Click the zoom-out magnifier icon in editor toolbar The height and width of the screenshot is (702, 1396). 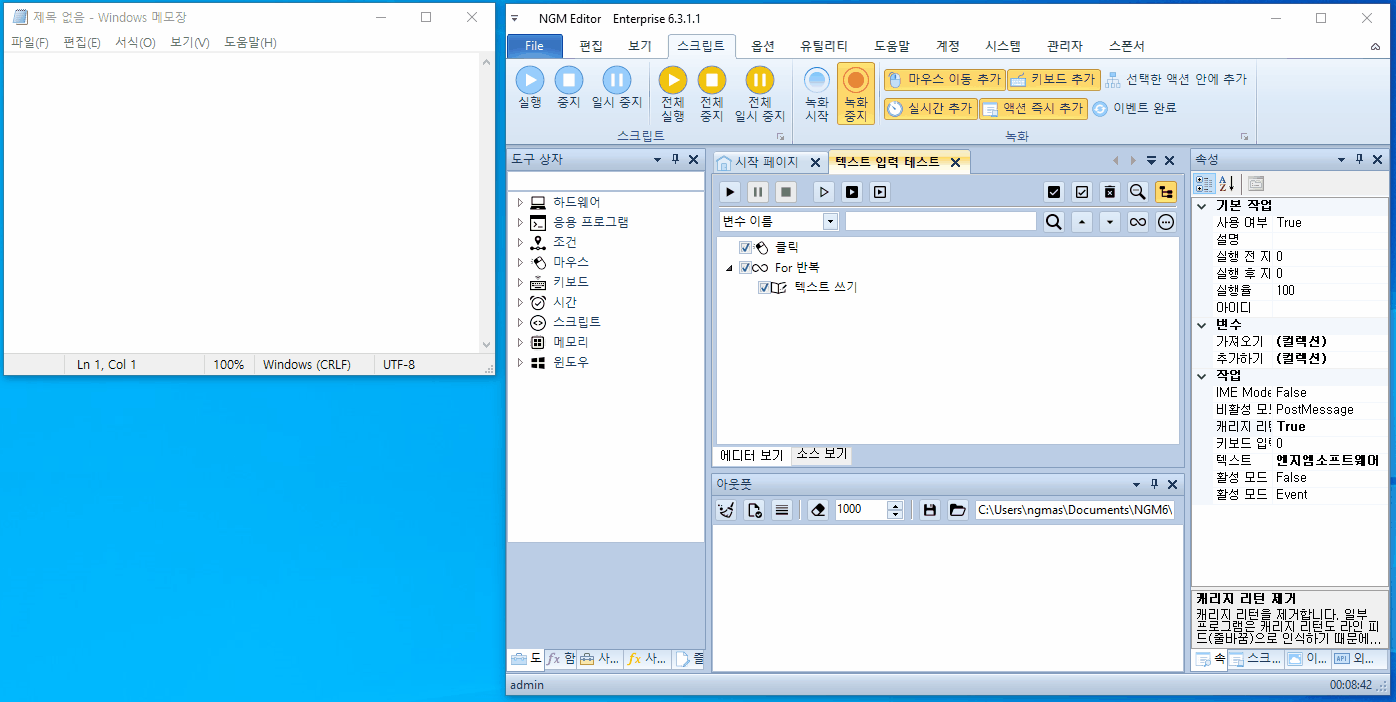1137,192
